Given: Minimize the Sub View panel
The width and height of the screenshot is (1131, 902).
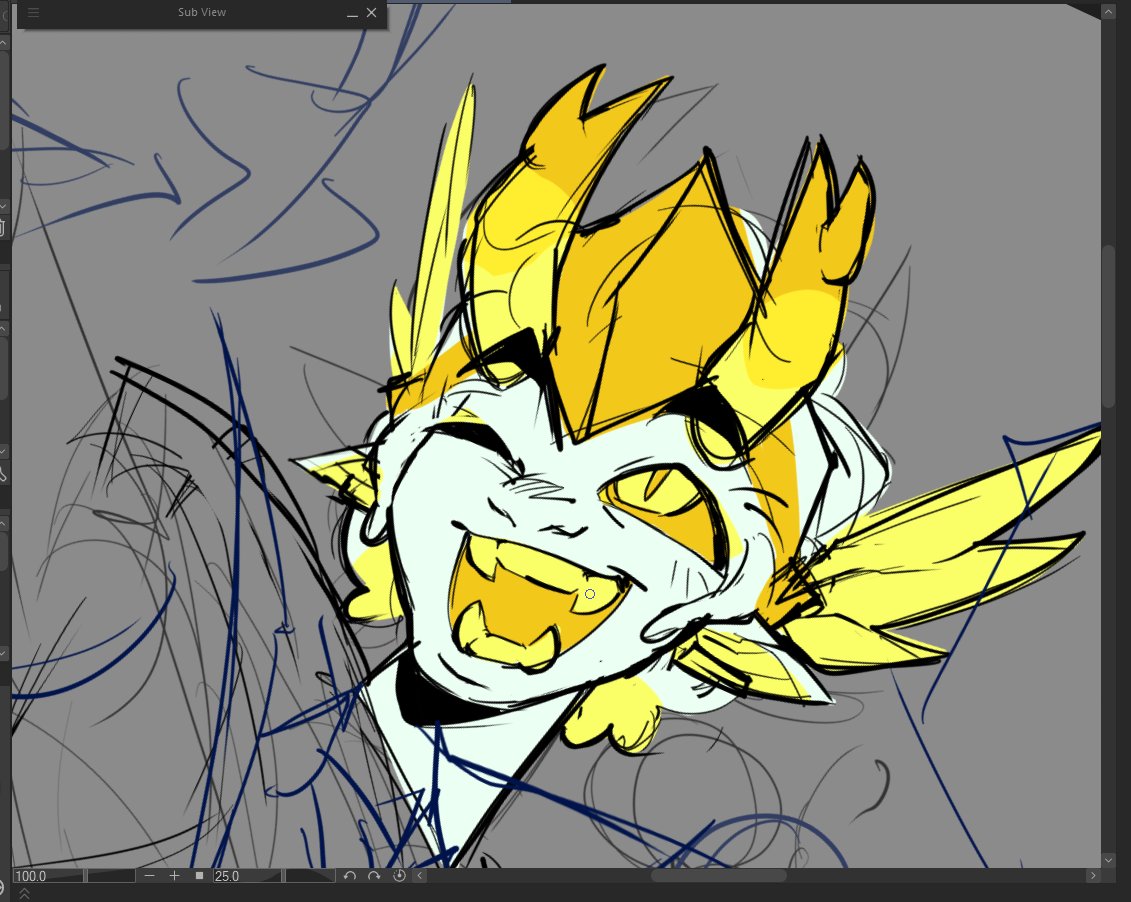Looking at the screenshot, I should (x=352, y=13).
